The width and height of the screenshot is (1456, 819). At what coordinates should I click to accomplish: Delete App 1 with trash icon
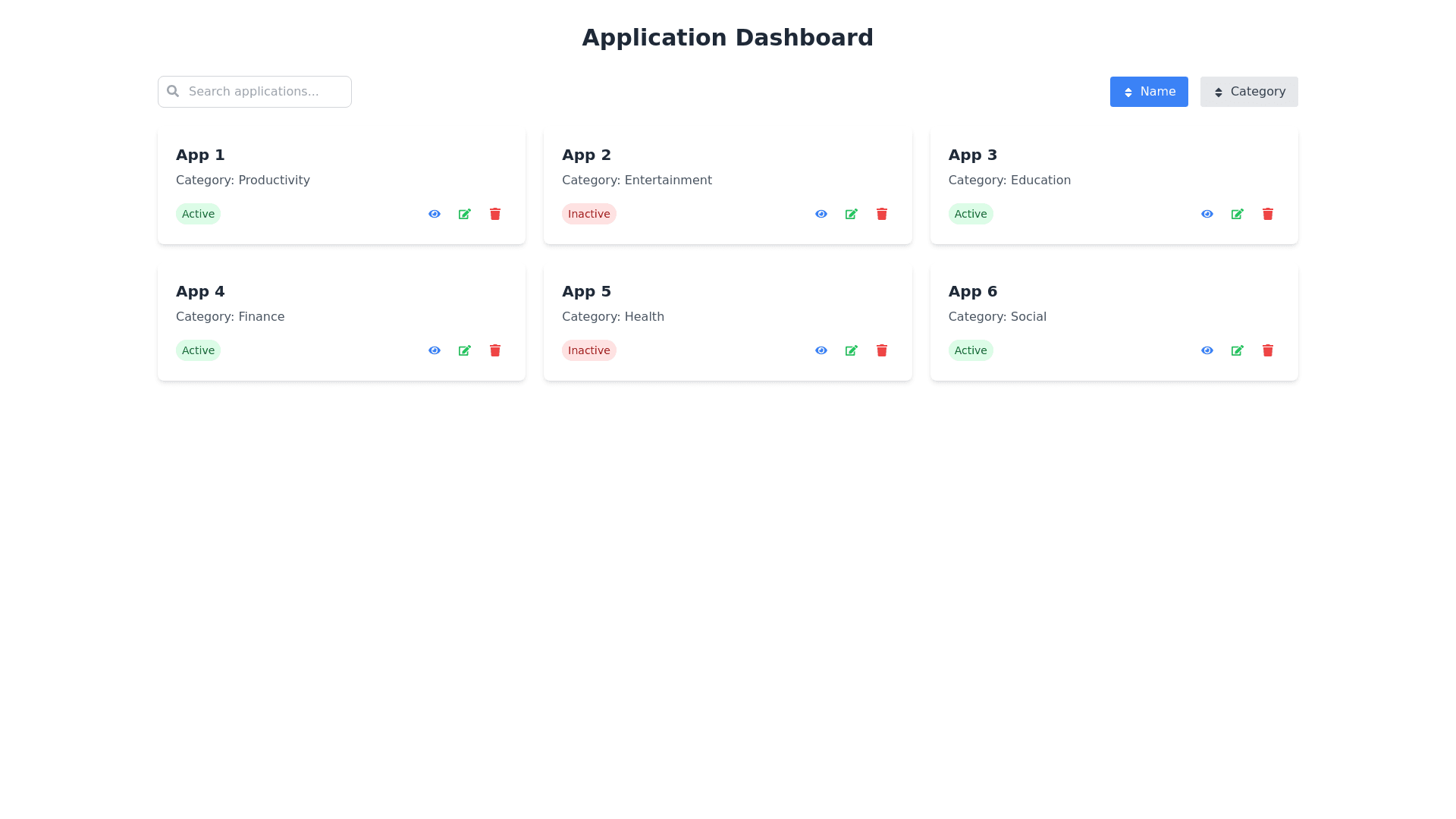pos(494,214)
